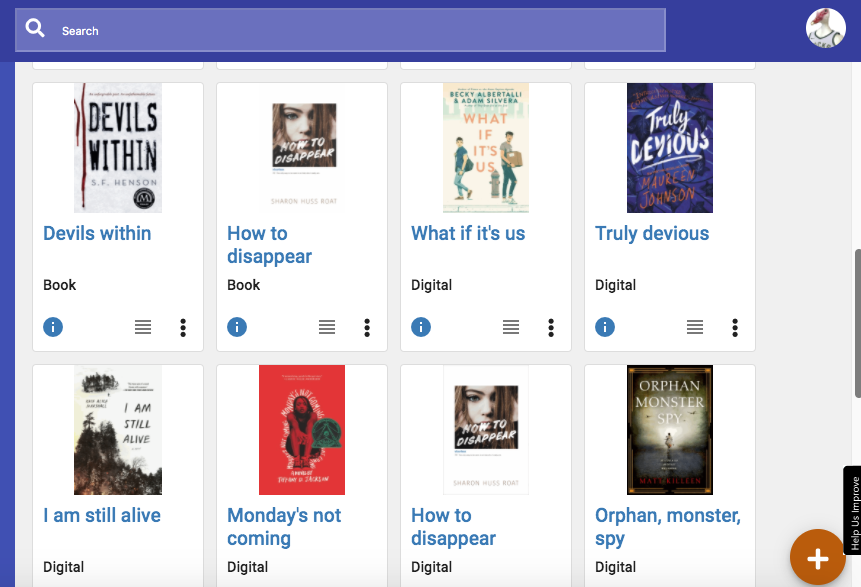
Task: Show info for What if it's us
Action: 421,327
